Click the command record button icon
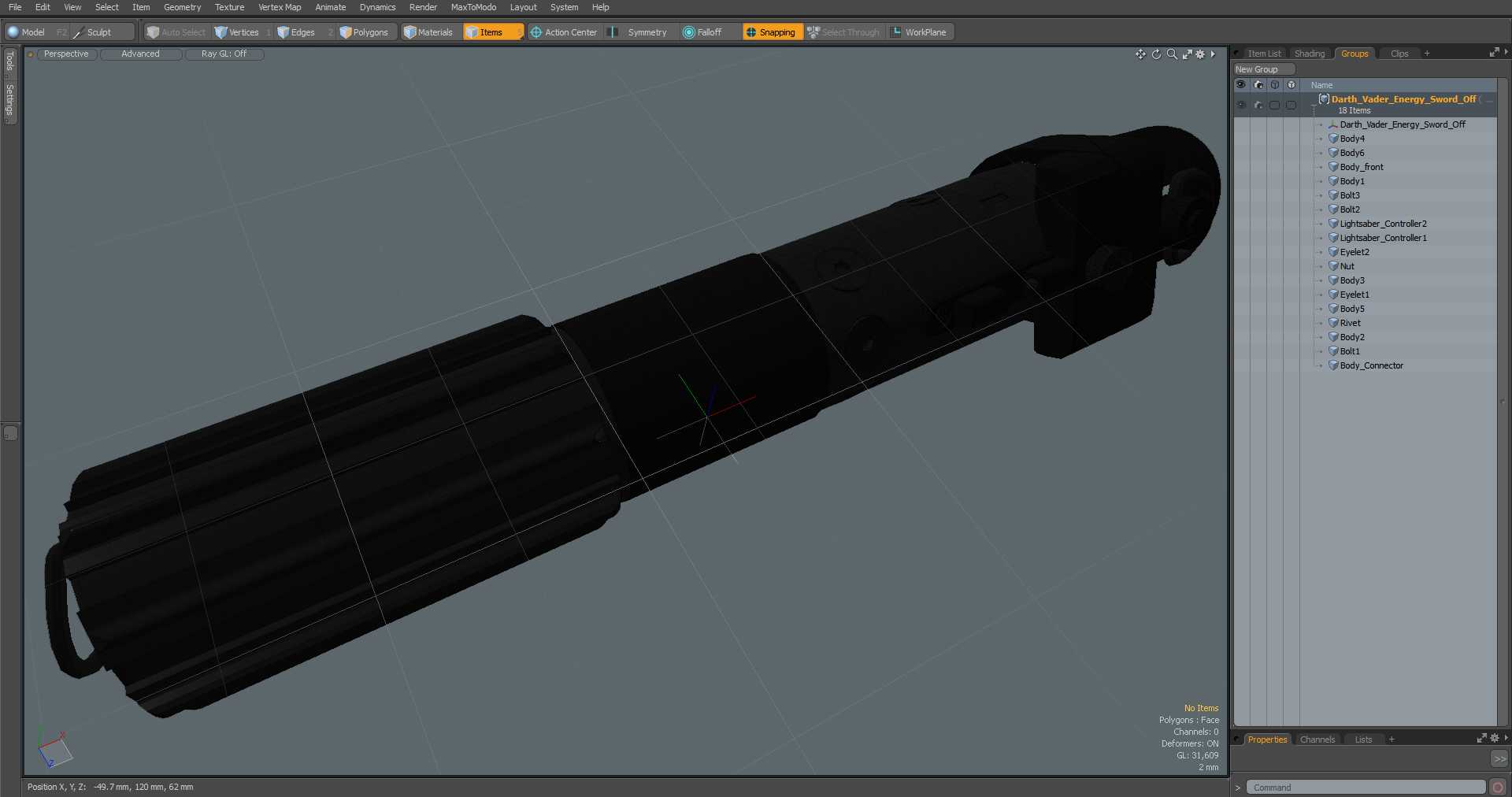The width and height of the screenshot is (1512, 797). click(x=1498, y=788)
